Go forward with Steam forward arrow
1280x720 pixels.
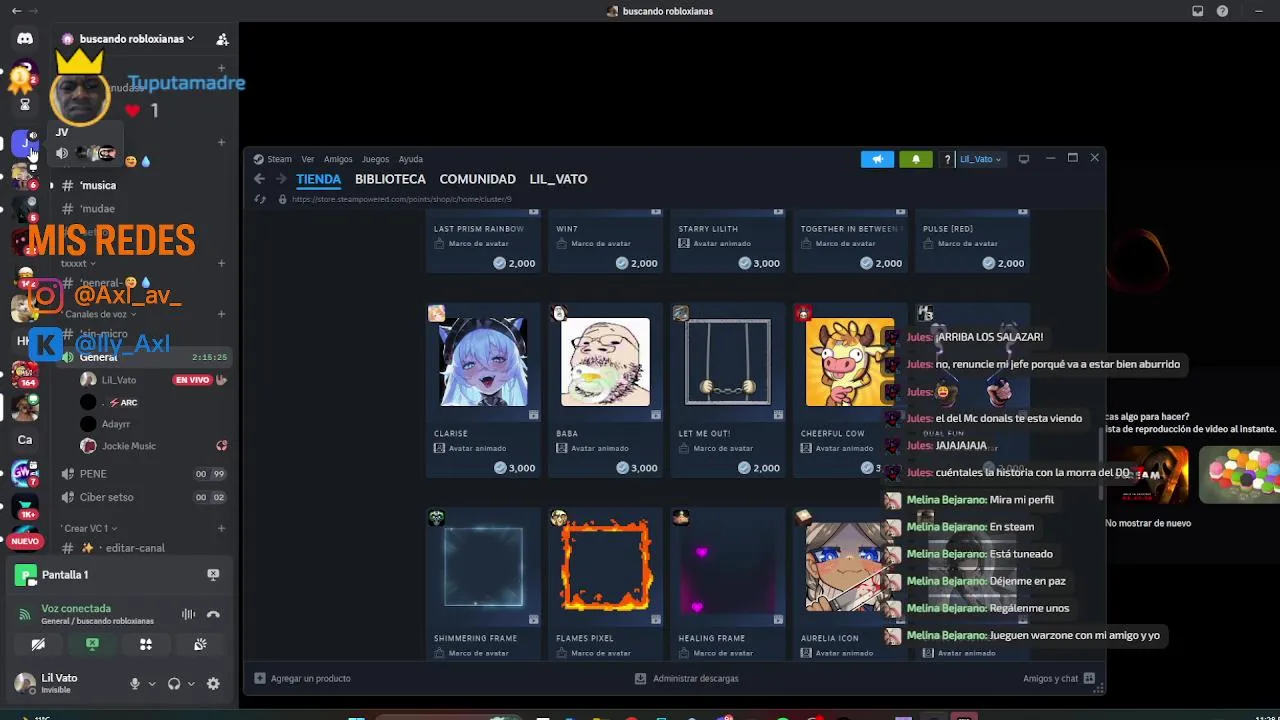click(x=280, y=179)
